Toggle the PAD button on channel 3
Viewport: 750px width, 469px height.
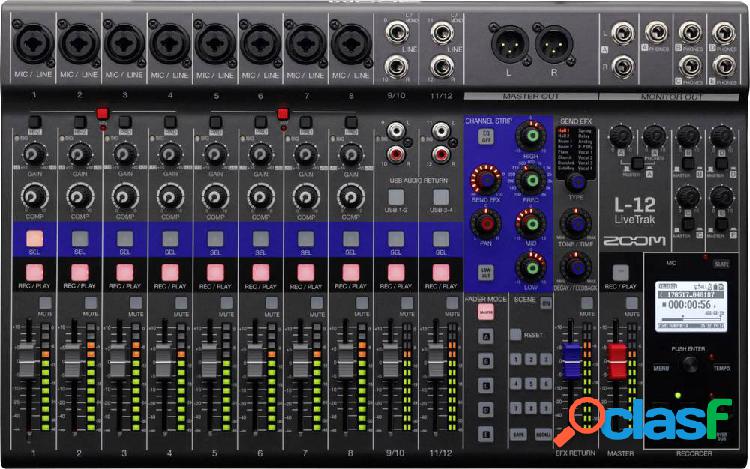click(x=125, y=122)
